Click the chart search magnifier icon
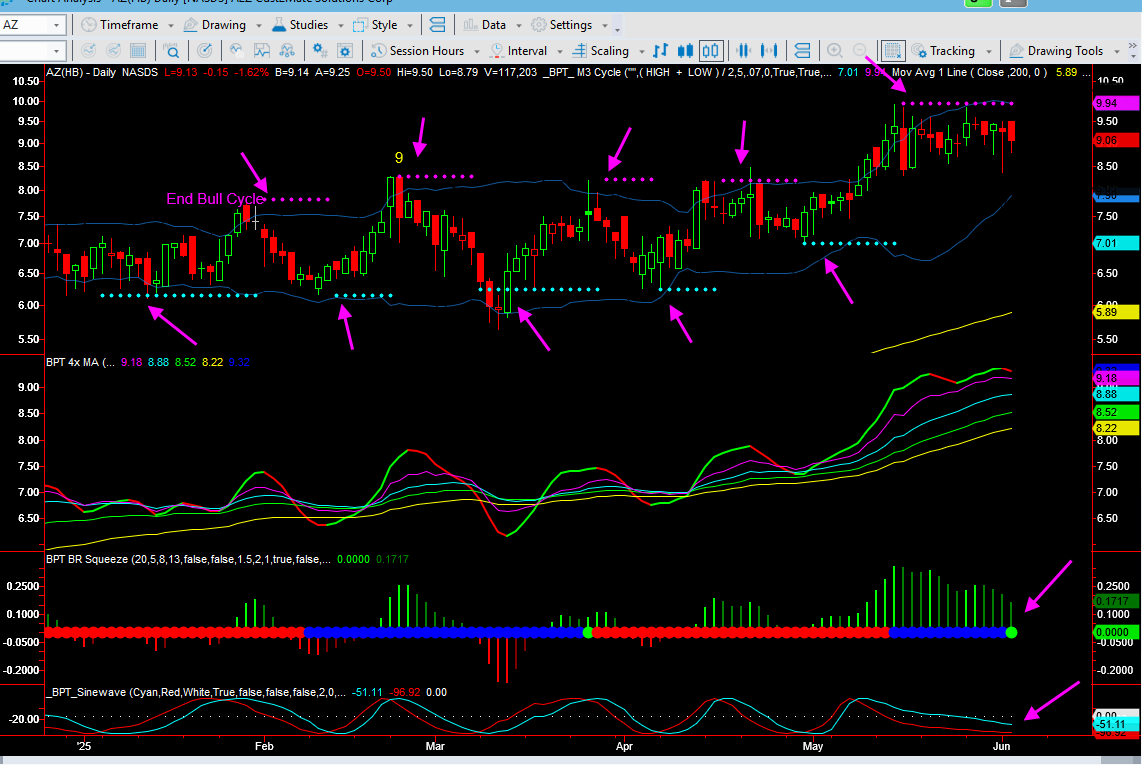Screen dimensions: 1142x765 [172, 51]
